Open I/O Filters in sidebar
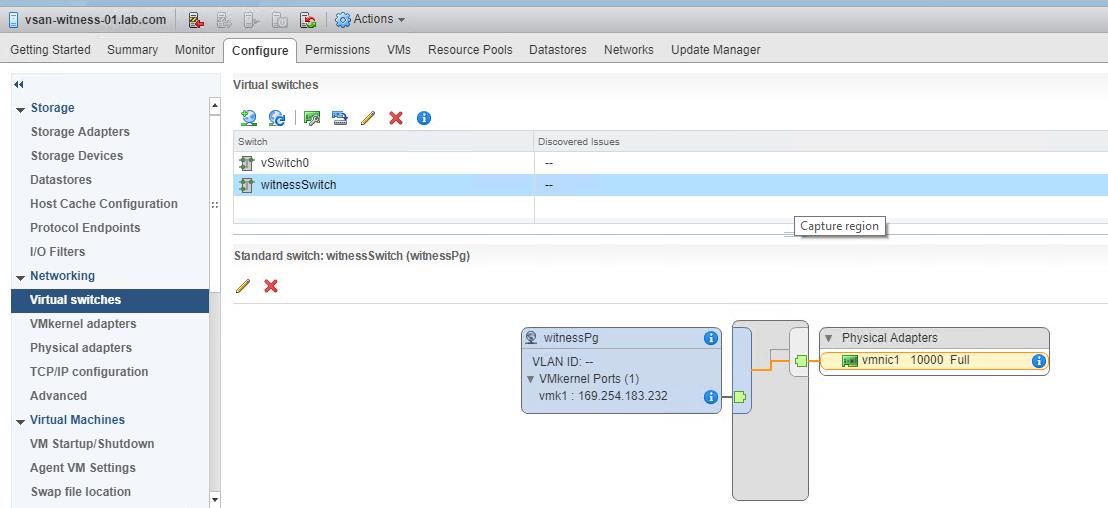Image resolution: width=1108 pixels, height=508 pixels. pyautogui.click(x=57, y=252)
